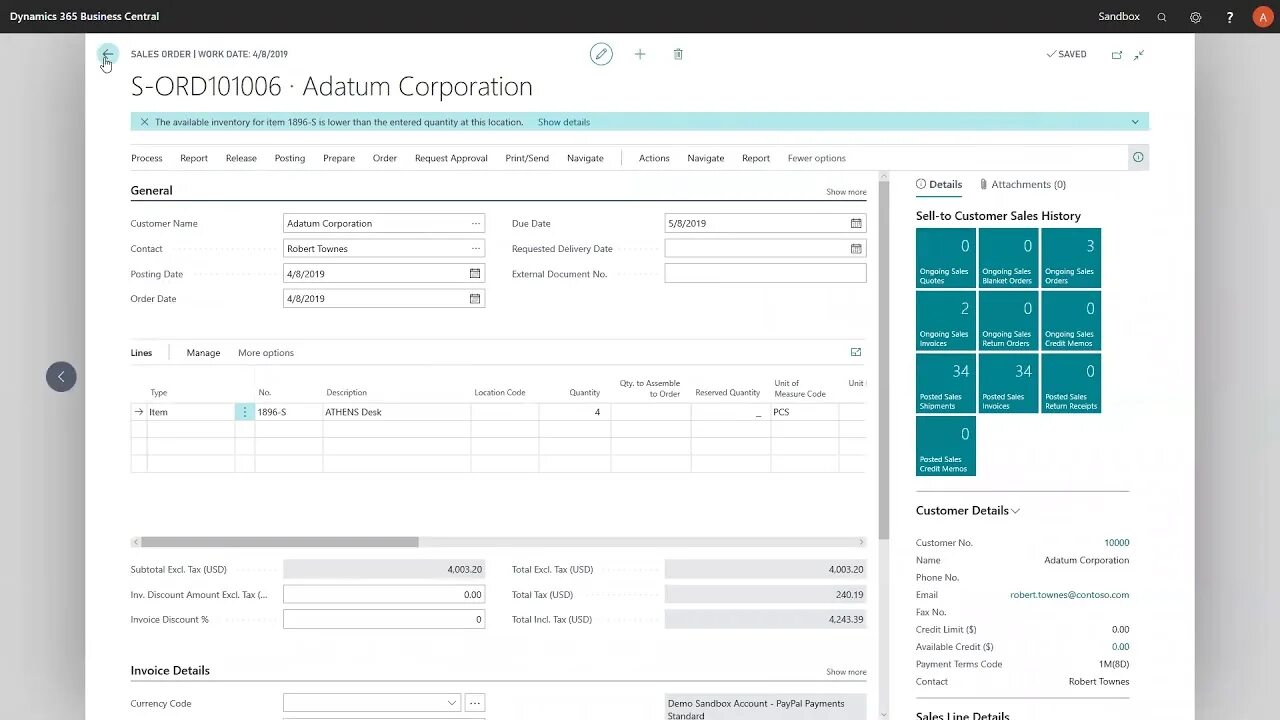The height and width of the screenshot is (720, 1280).
Task: Dismiss the inventory notification with X
Action: [x=144, y=122]
